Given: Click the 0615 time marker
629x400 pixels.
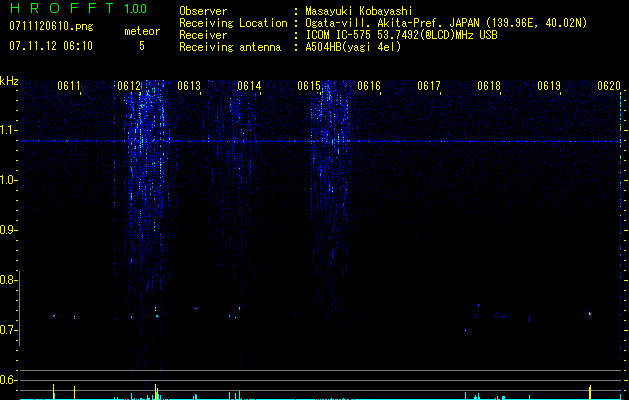Looking at the screenshot, I should click(x=309, y=86).
